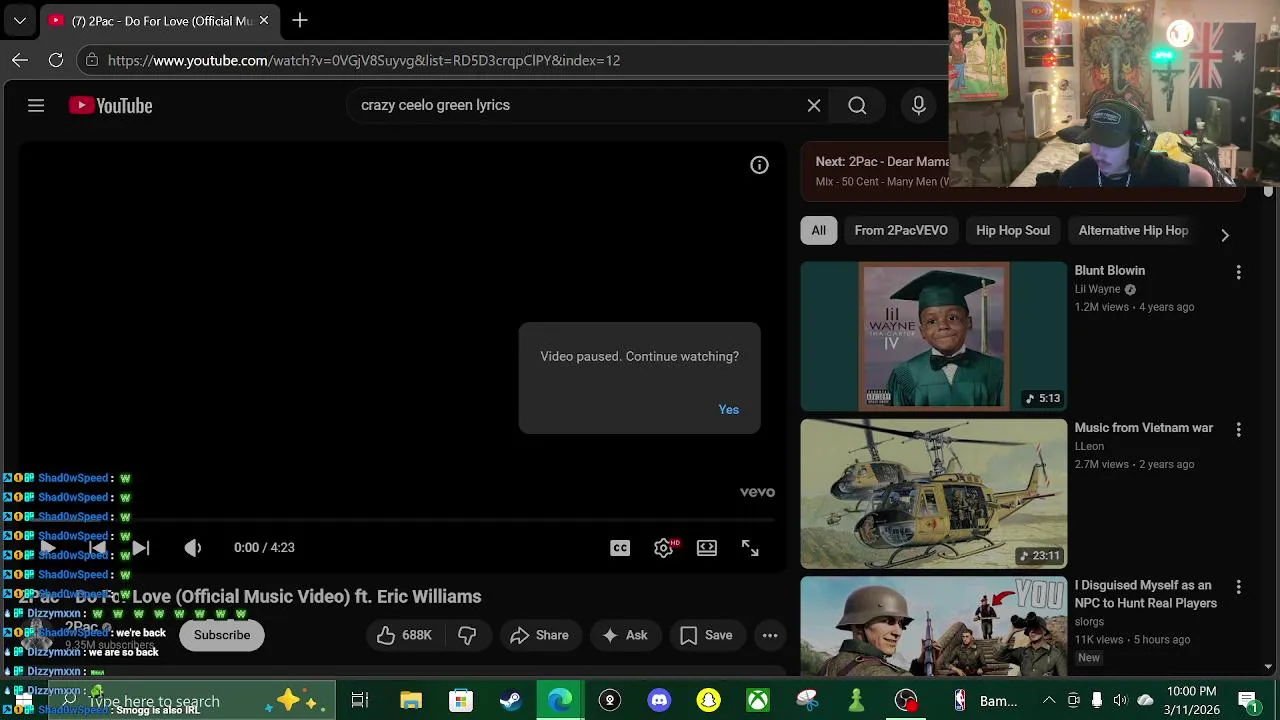Reload the page with refresh icon

[x=56, y=60]
